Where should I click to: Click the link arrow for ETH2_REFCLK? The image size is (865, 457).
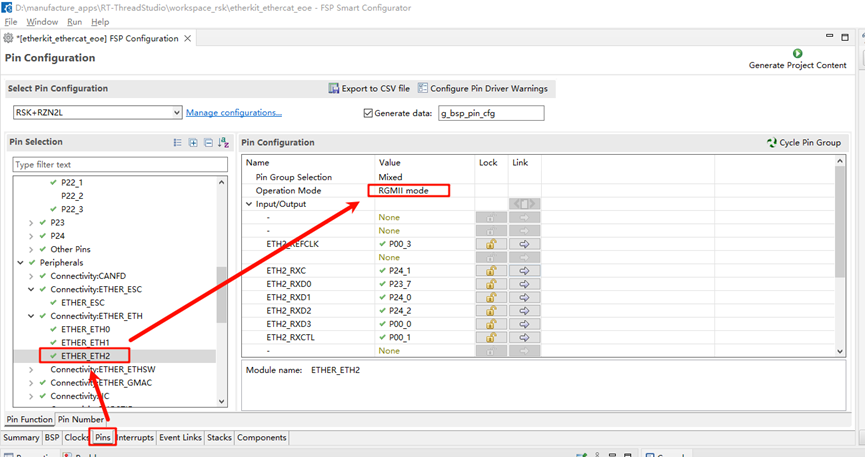[x=524, y=244]
